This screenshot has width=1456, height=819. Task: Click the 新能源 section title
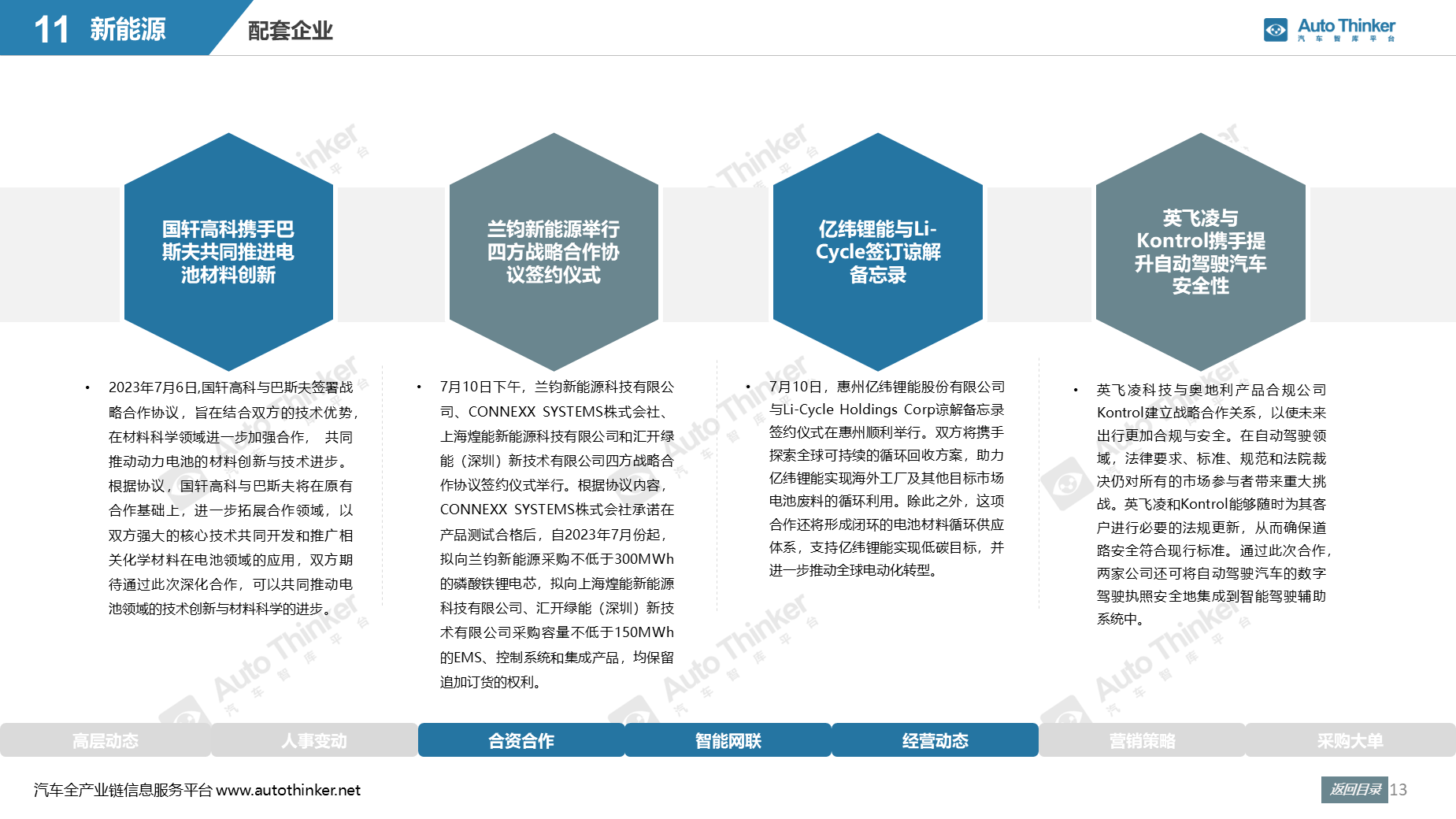coord(128,29)
